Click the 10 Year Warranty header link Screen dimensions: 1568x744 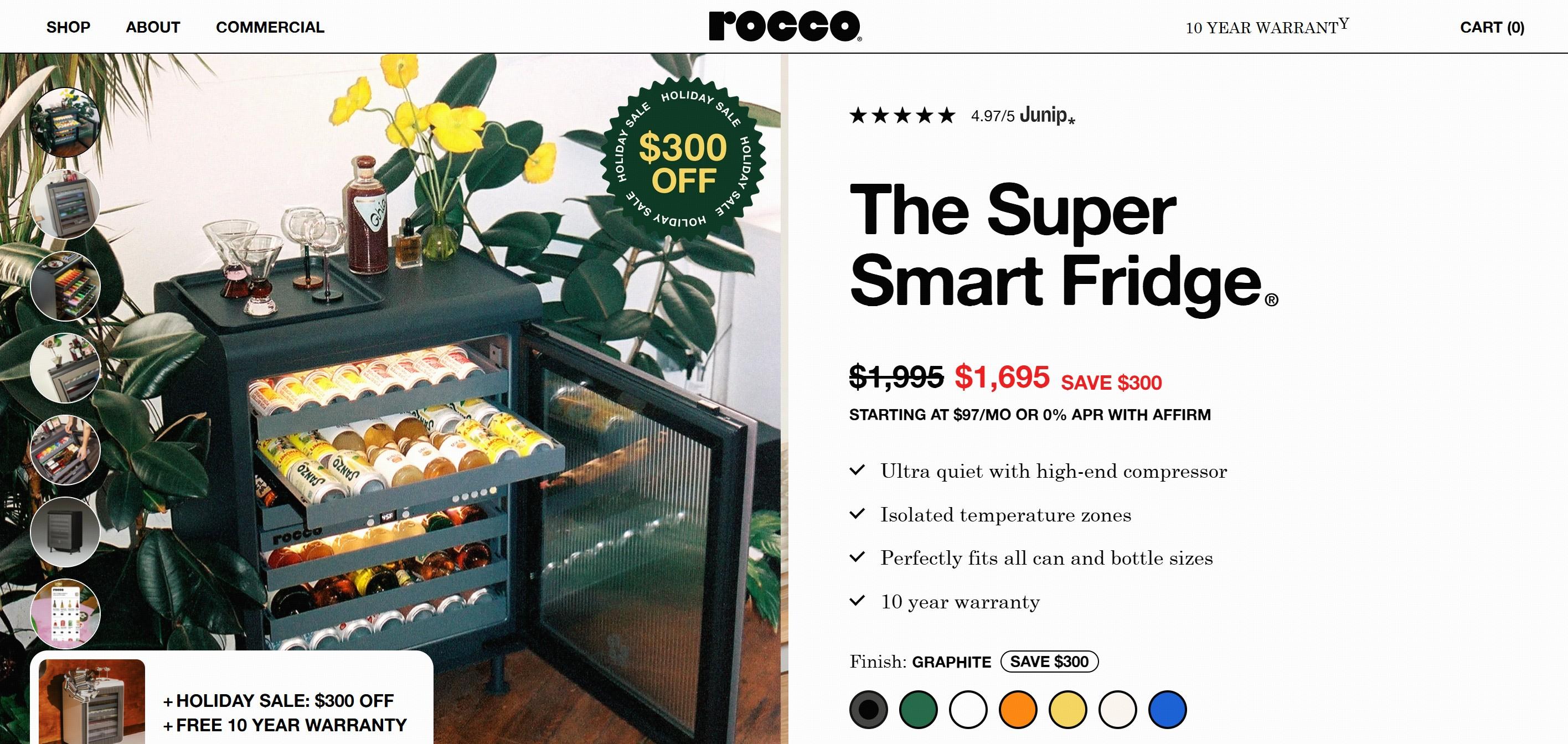tap(1266, 27)
